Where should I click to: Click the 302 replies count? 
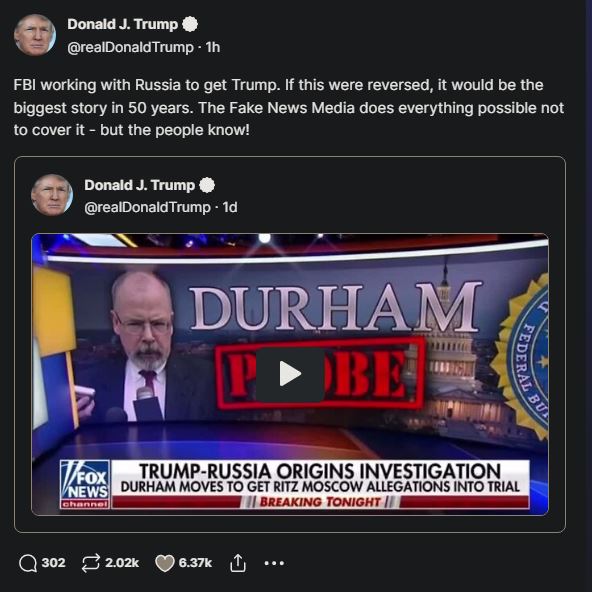coord(53,563)
